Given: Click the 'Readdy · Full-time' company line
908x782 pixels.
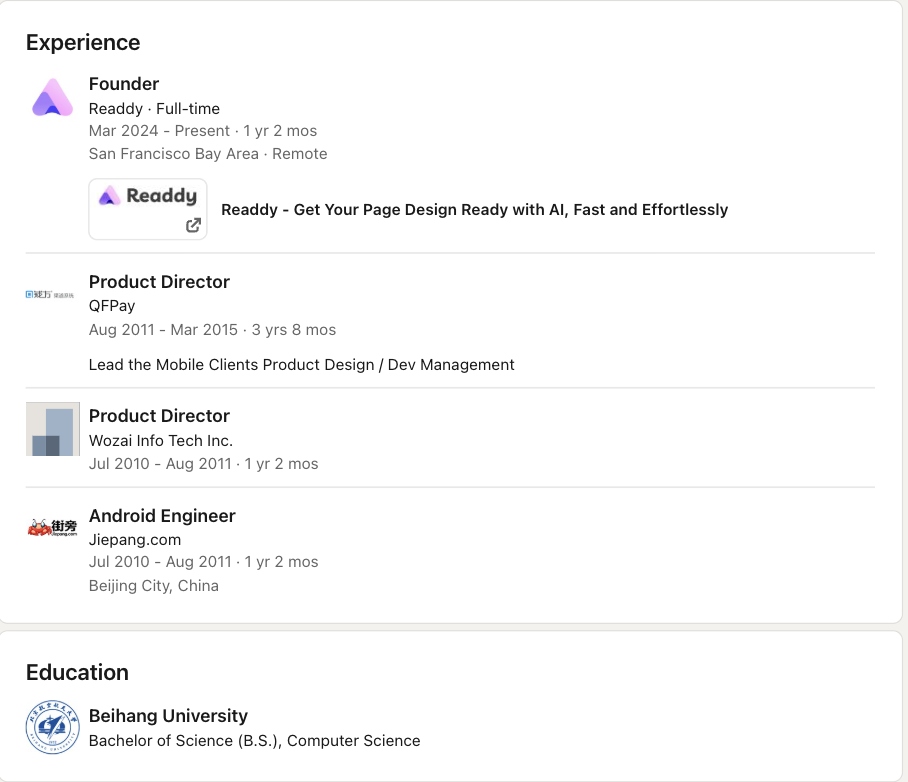Looking at the screenshot, I should tap(154, 109).
